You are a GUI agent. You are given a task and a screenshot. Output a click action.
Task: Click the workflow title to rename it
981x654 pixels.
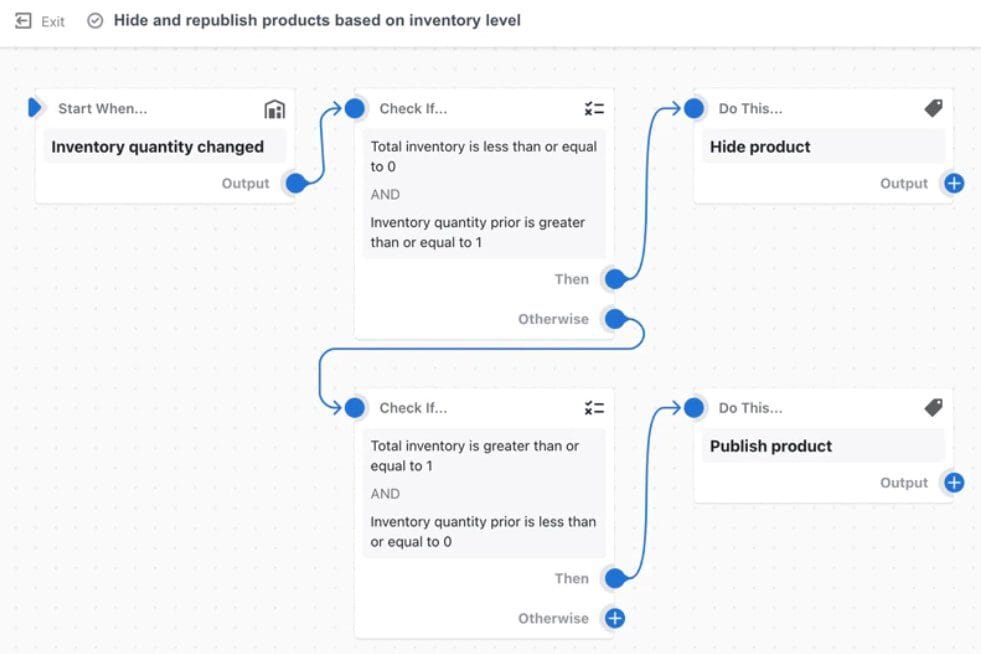(x=317, y=20)
